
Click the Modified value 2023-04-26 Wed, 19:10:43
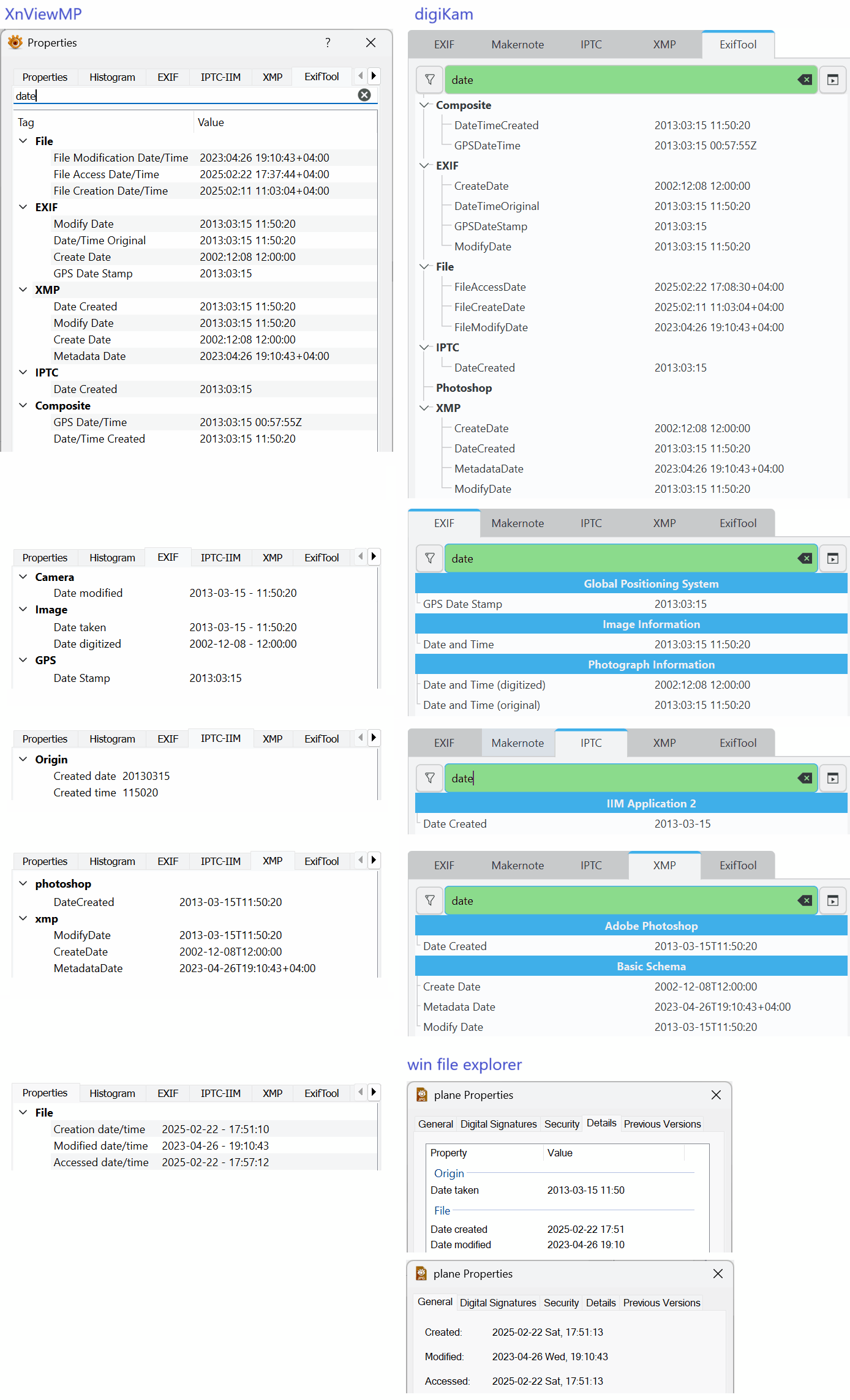click(550, 1357)
